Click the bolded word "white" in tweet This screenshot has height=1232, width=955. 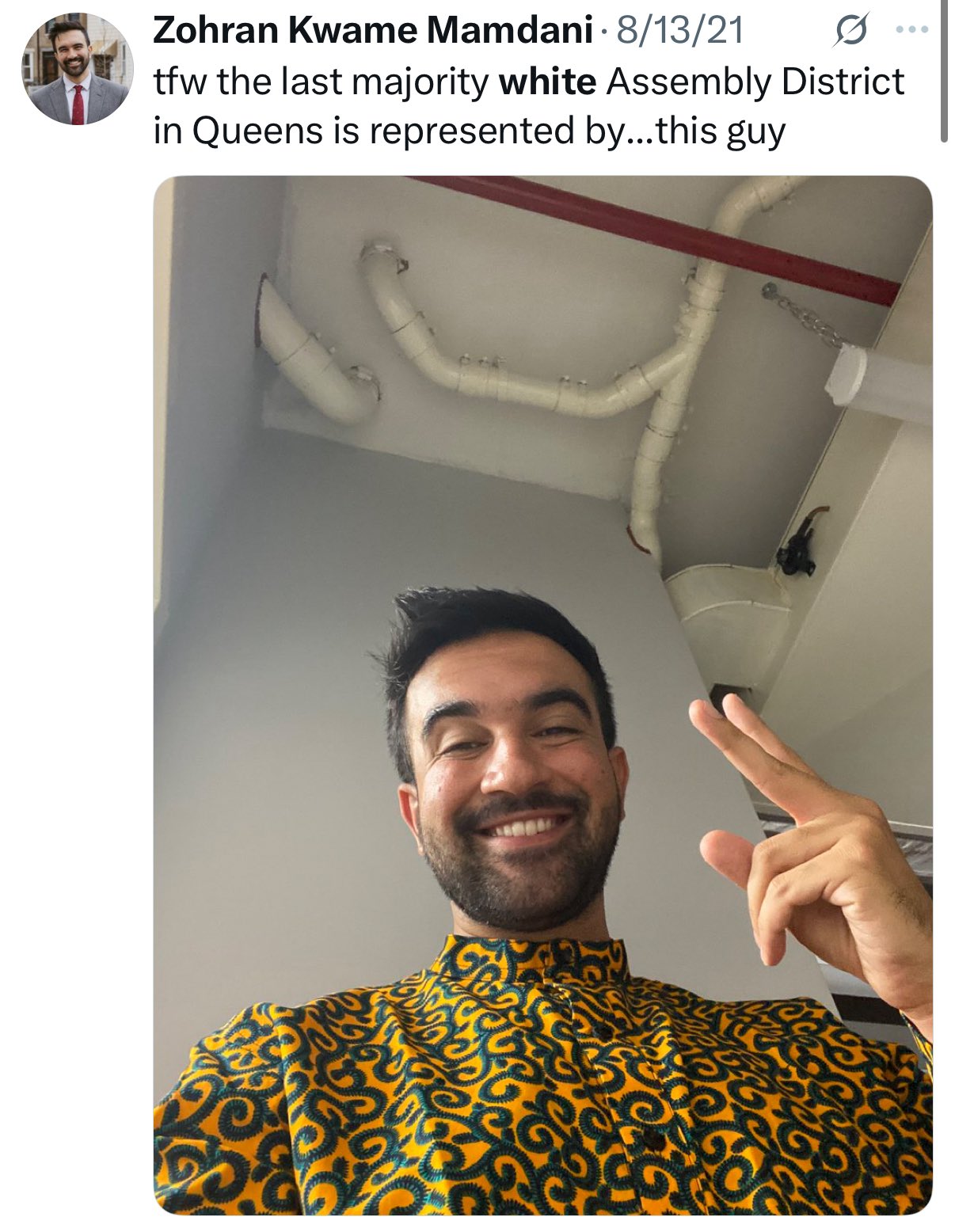(547, 82)
